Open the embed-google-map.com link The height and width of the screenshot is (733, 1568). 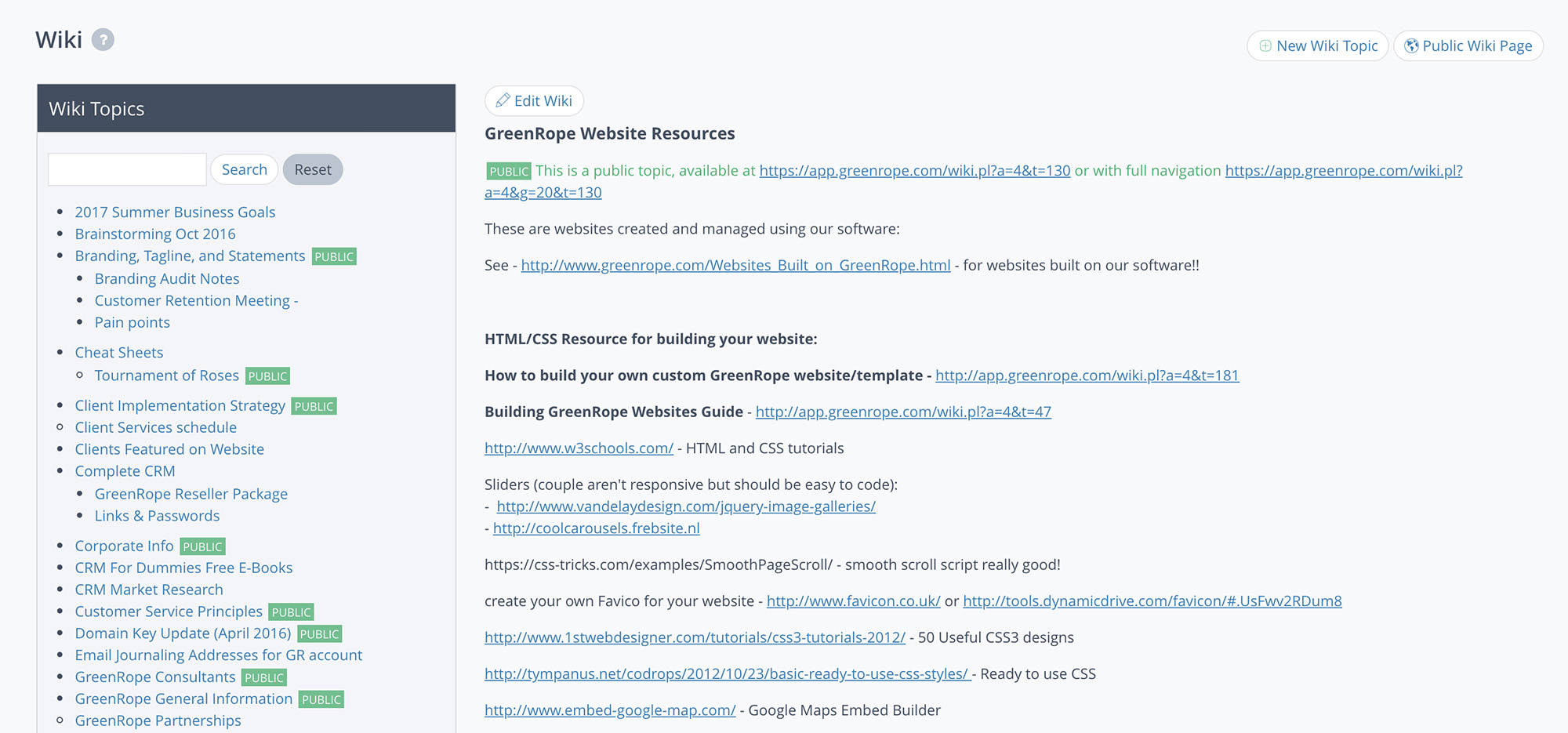click(610, 710)
